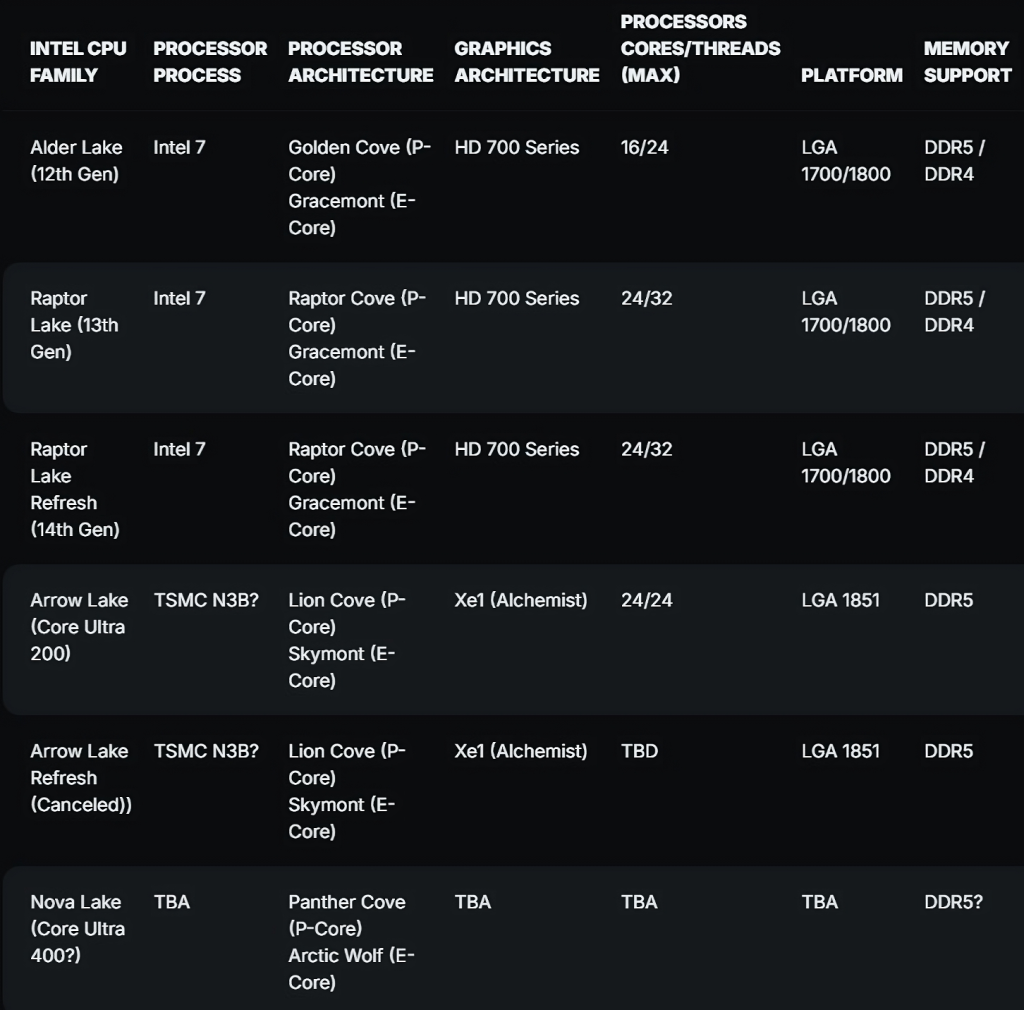Click TSMC N3B? in the Arrow Lake Refresh row

coord(206,751)
